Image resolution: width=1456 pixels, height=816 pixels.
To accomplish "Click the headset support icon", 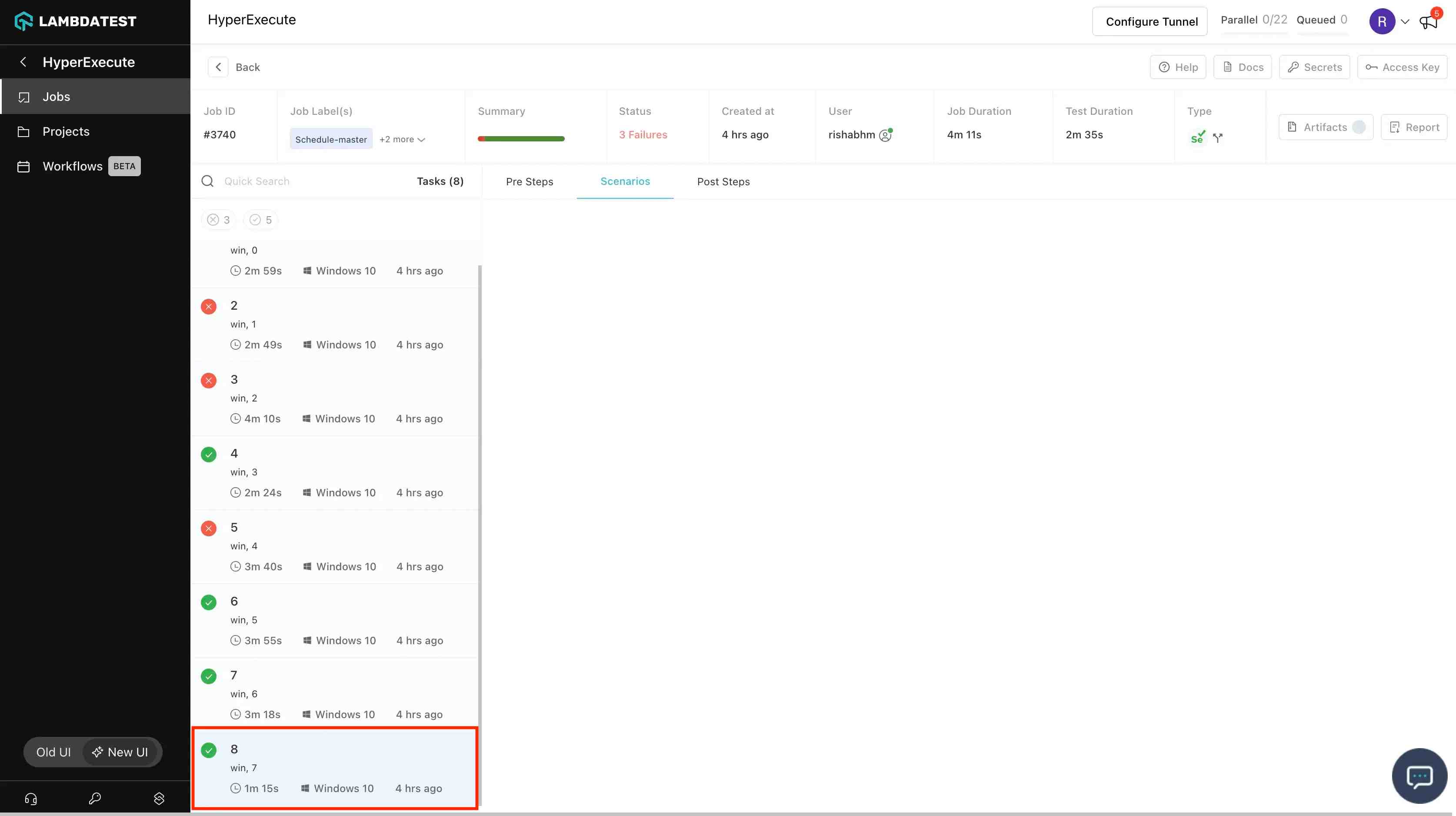I will pyautogui.click(x=31, y=799).
